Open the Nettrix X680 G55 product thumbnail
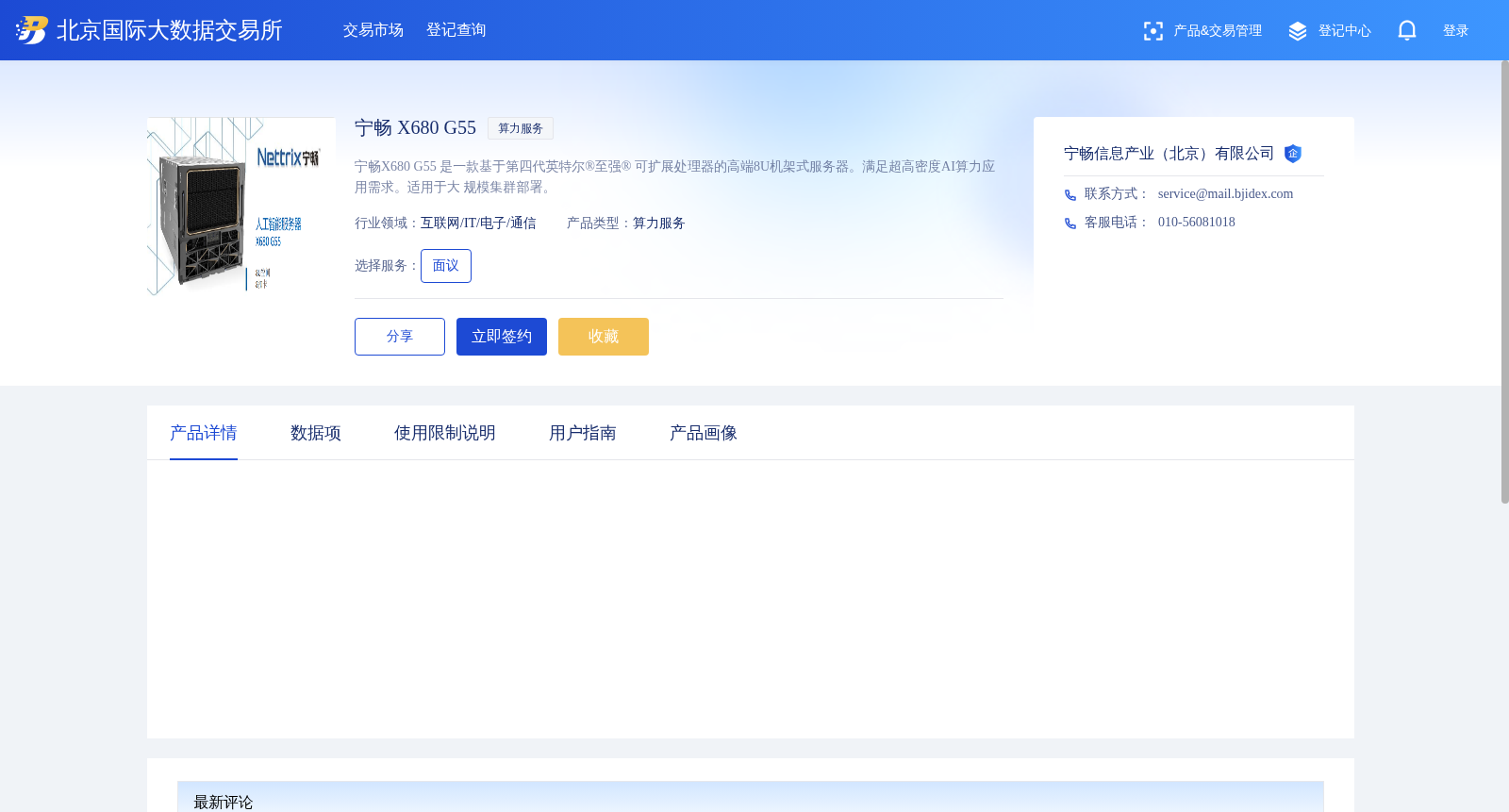This screenshot has width=1509, height=812. tap(241, 206)
